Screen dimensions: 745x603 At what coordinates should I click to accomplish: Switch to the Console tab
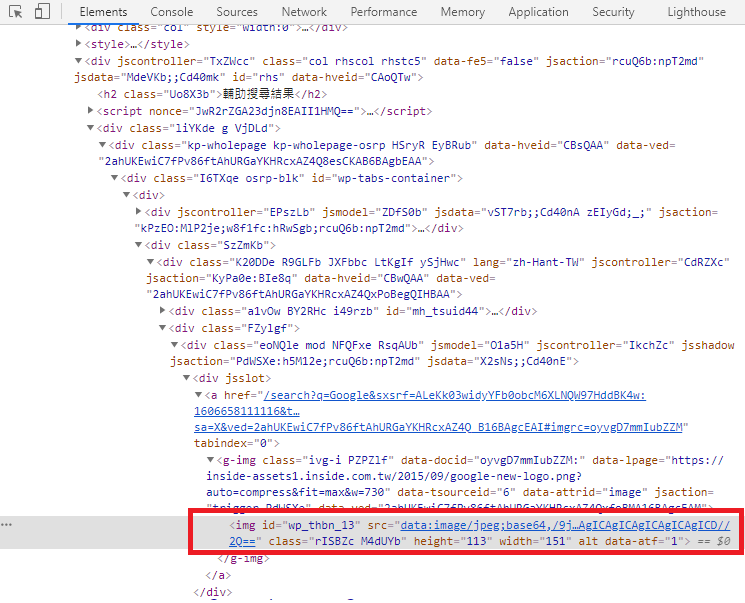[x=171, y=12]
